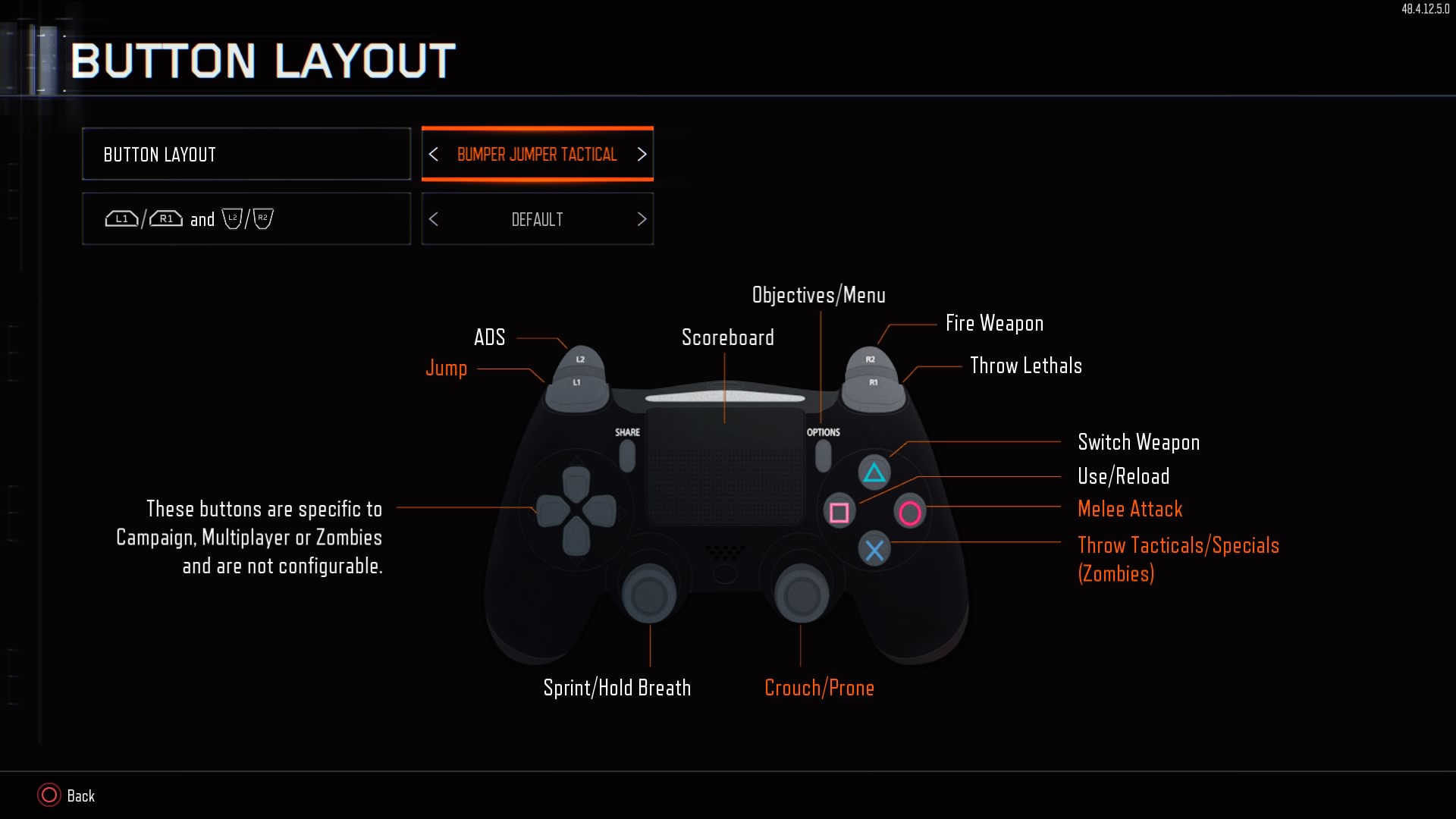This screenshot has width=1456, height=819.
Task: Navigate right on Bumper Jumper Tactical selector
Action: click(x=641, y=154)
